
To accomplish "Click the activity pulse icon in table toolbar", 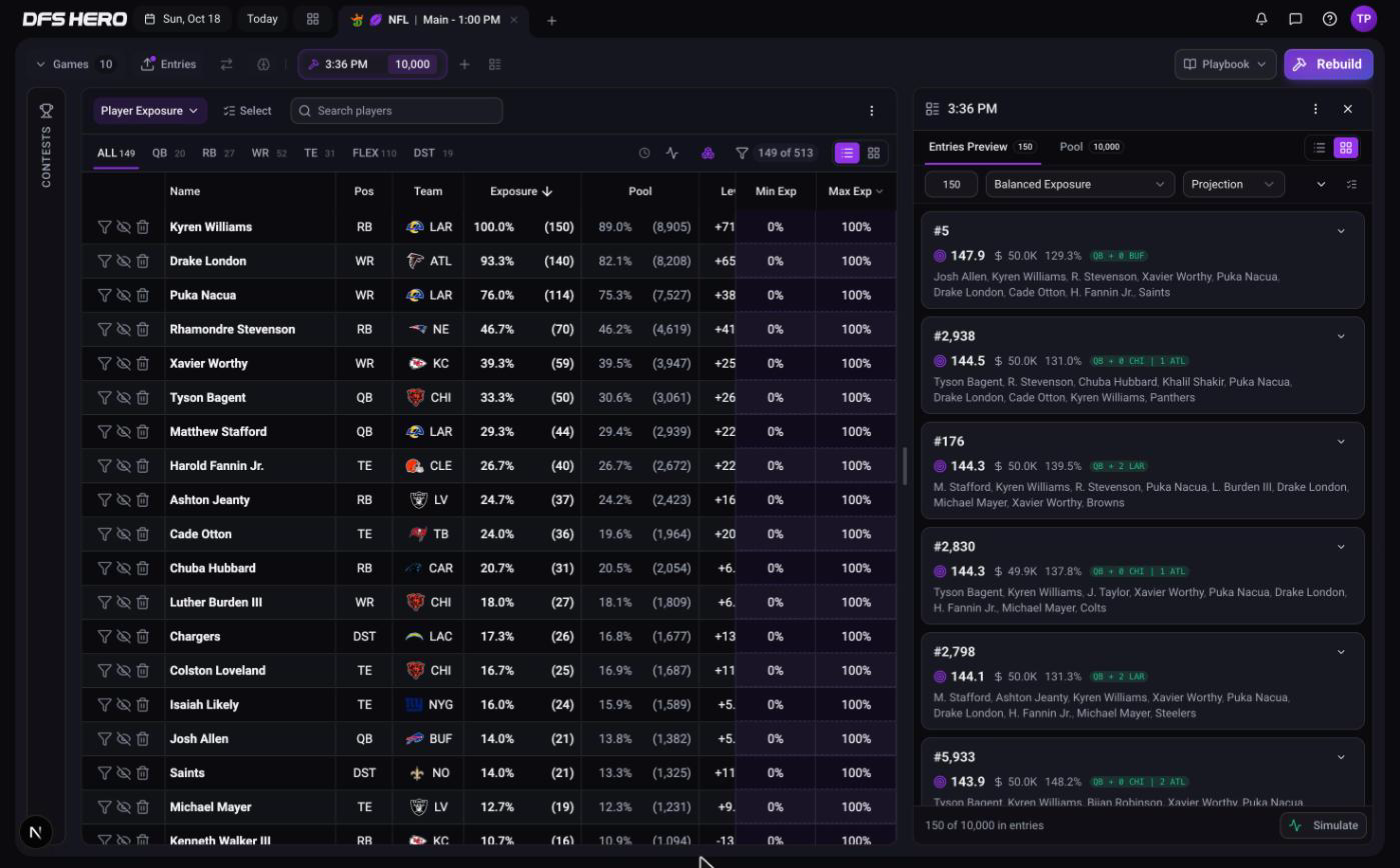I will (672, 153).
